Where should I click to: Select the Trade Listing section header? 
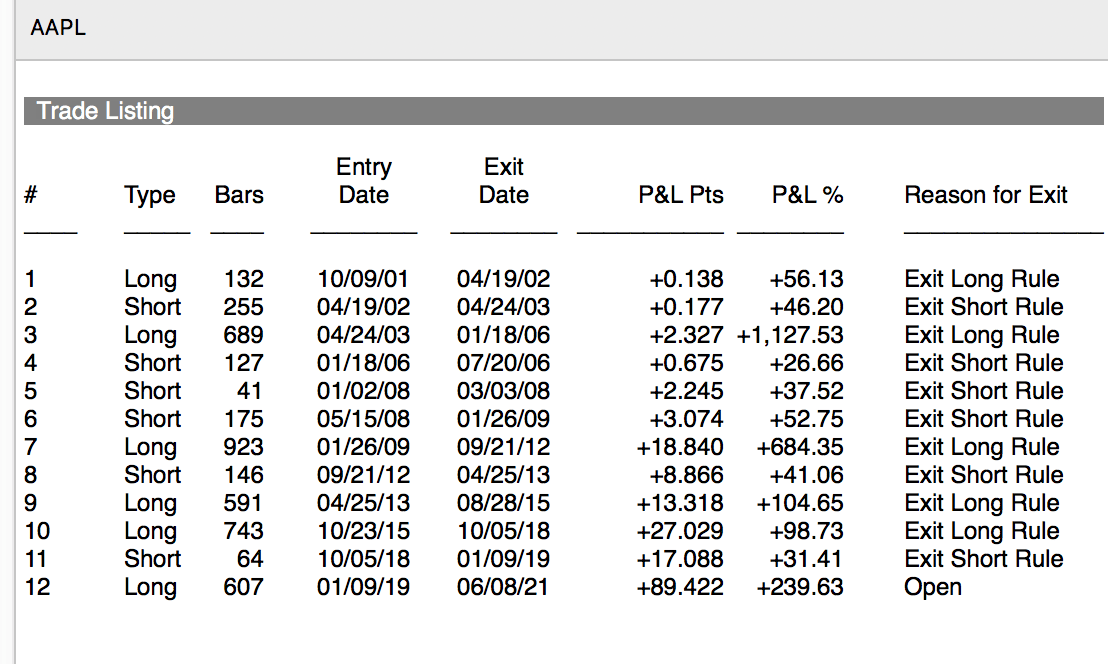105,111
